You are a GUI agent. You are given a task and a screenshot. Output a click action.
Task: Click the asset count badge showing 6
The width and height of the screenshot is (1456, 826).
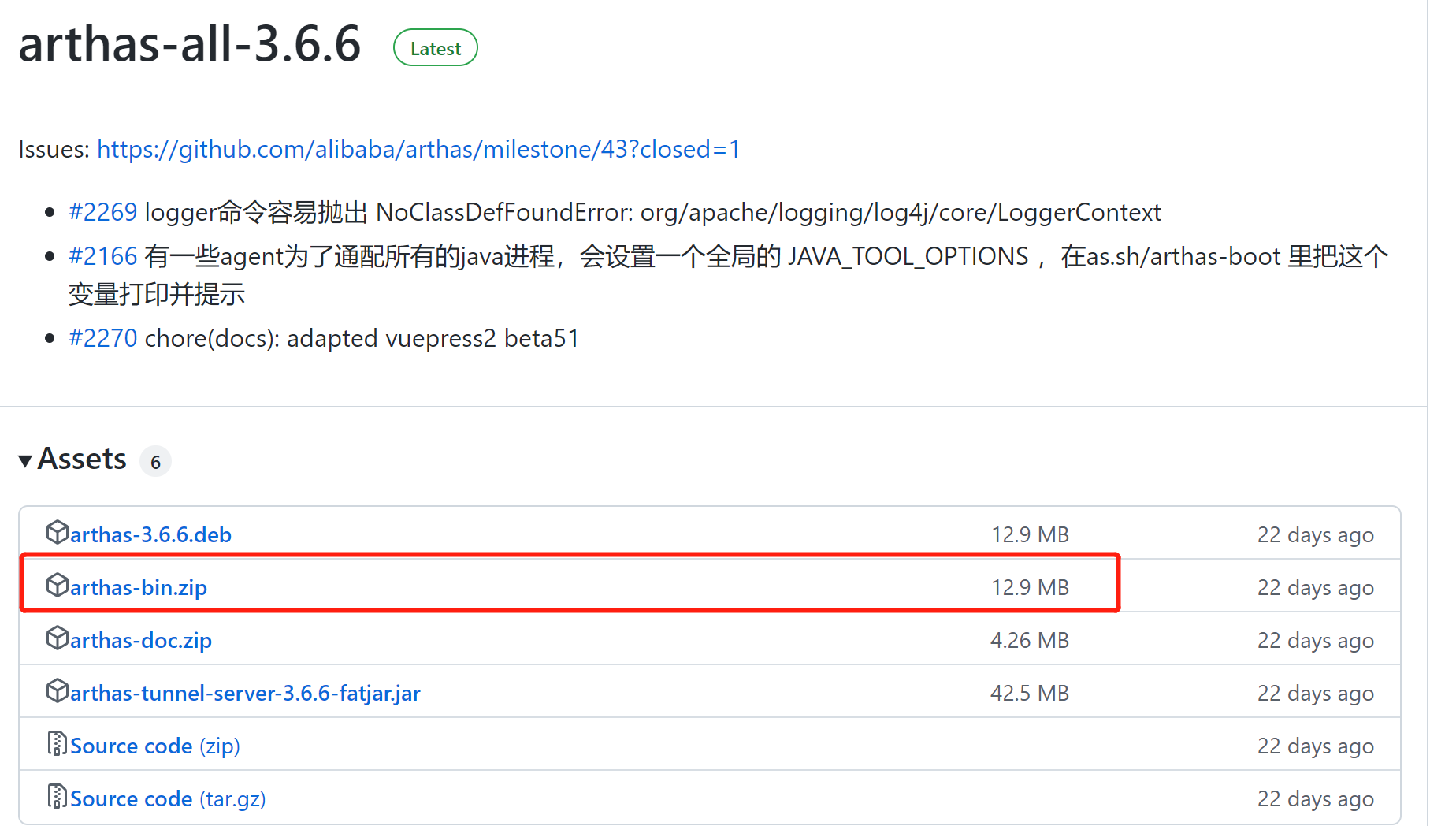[155, 461]
